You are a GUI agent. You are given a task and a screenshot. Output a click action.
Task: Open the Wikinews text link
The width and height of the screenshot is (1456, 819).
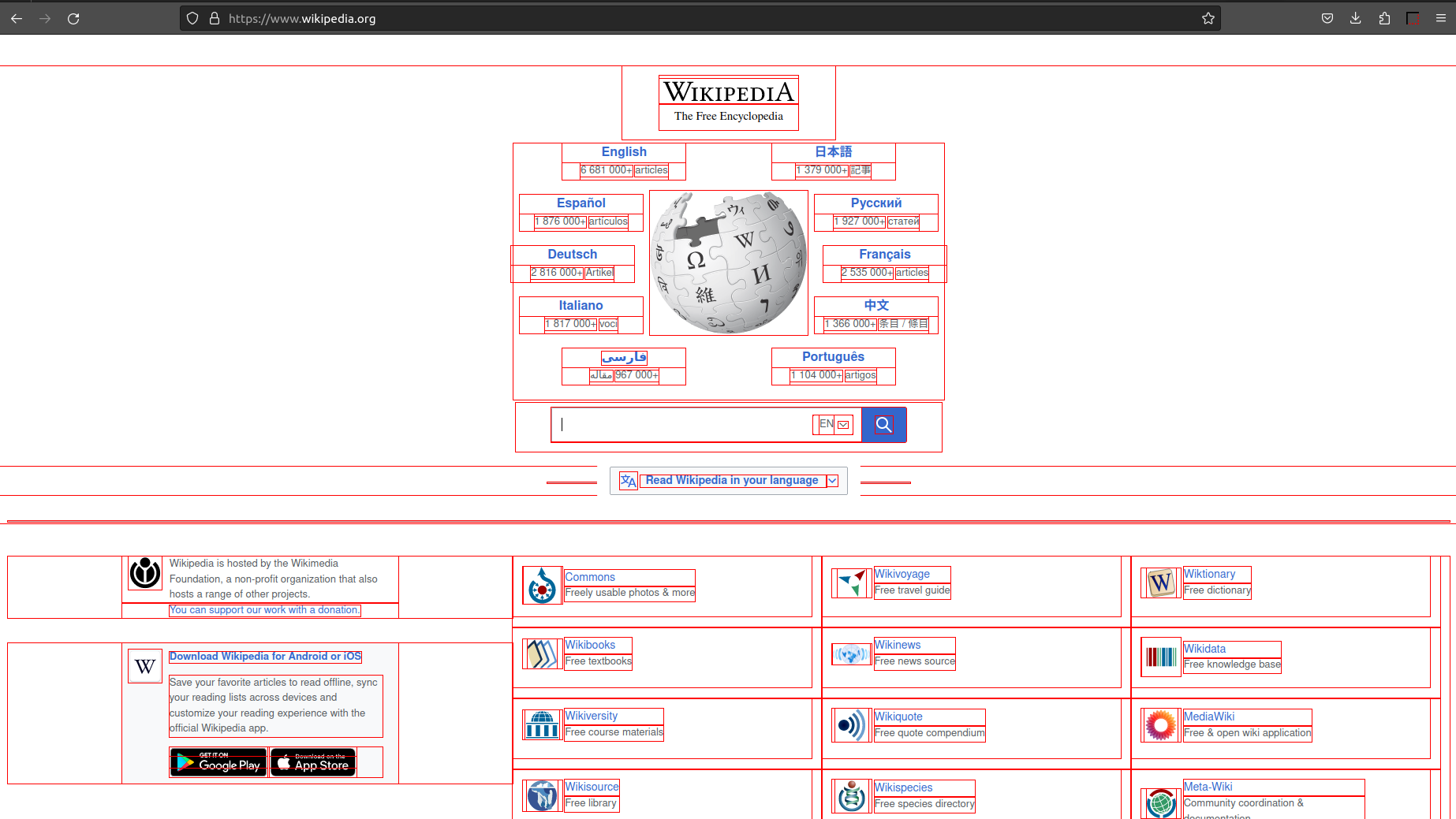898,645
